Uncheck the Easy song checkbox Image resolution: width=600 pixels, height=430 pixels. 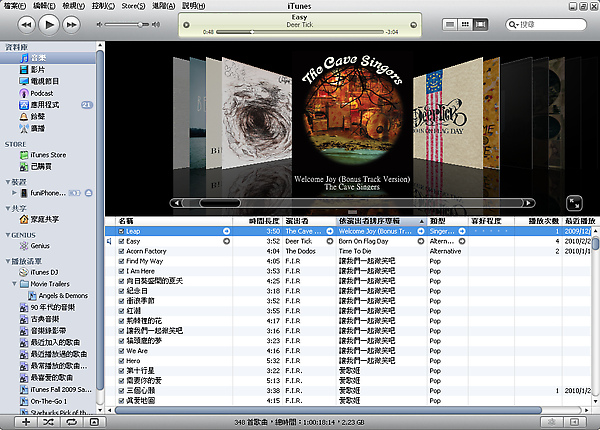[121, 241]
